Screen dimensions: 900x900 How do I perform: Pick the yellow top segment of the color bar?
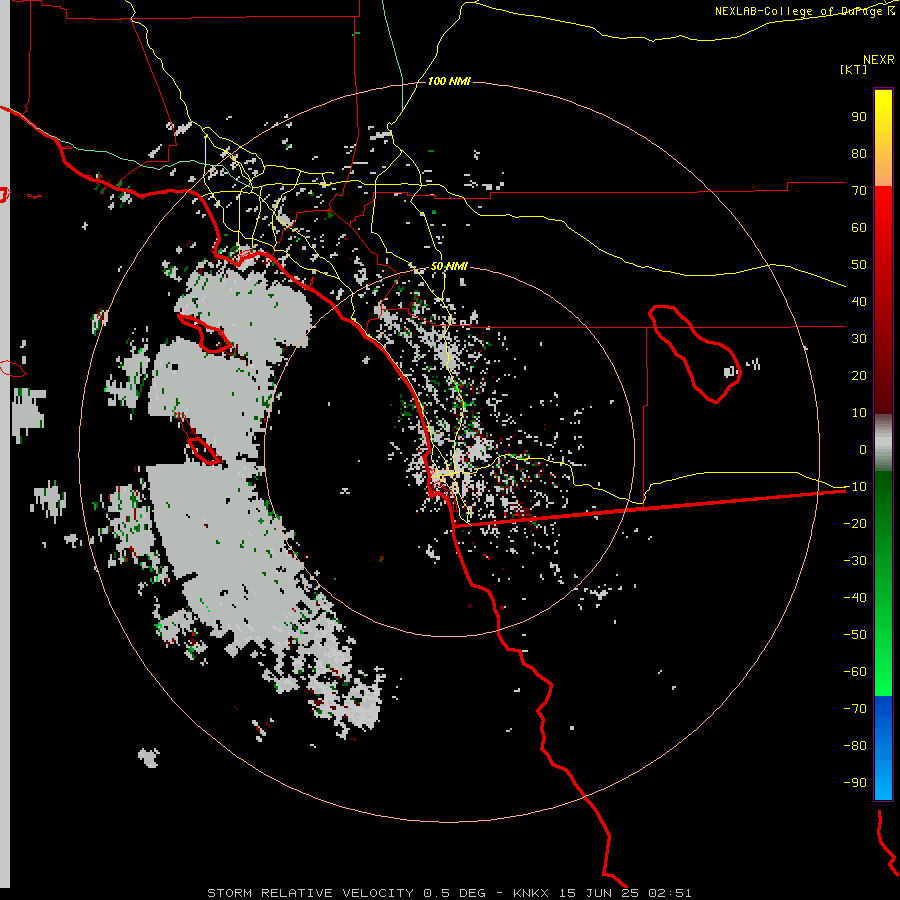(x=883, y=138)
